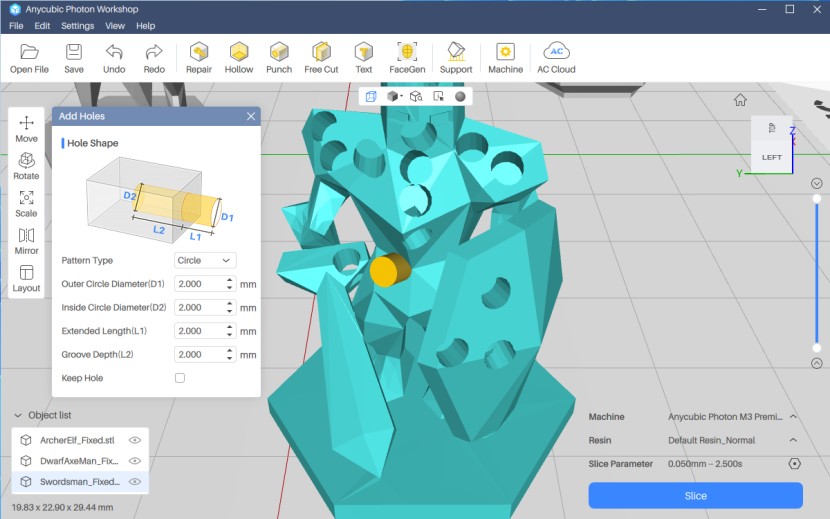This screenshot has width=830, height=519.
Task: Expand the Resin selection list
Action: click(x=793, y=440)
